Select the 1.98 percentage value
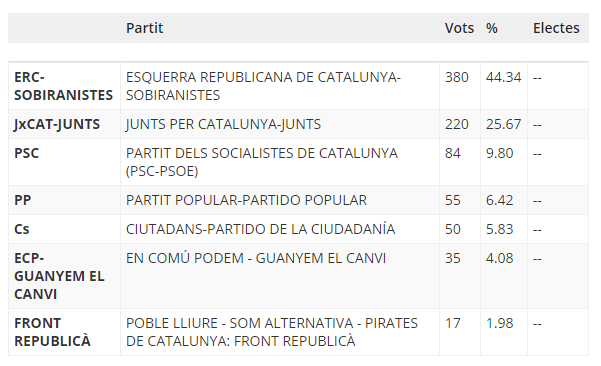The width and height of the screenshot is (601, 366). pos(499,323)
